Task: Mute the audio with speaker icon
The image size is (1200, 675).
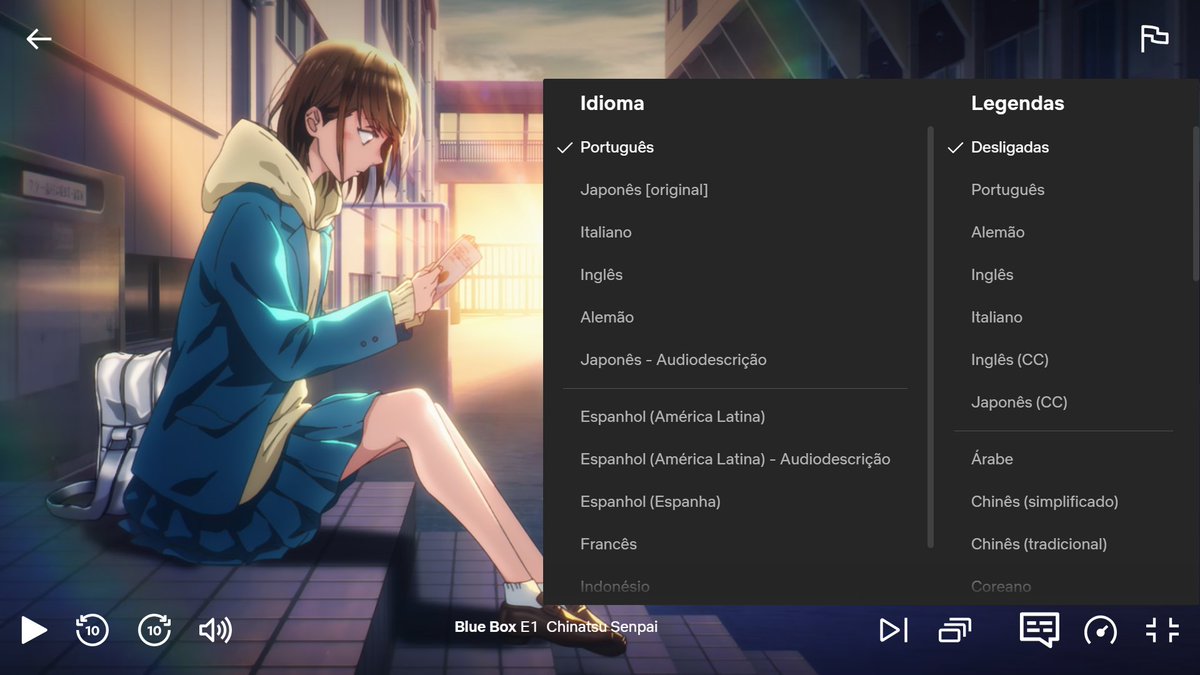Action: [x=215, y=630]
